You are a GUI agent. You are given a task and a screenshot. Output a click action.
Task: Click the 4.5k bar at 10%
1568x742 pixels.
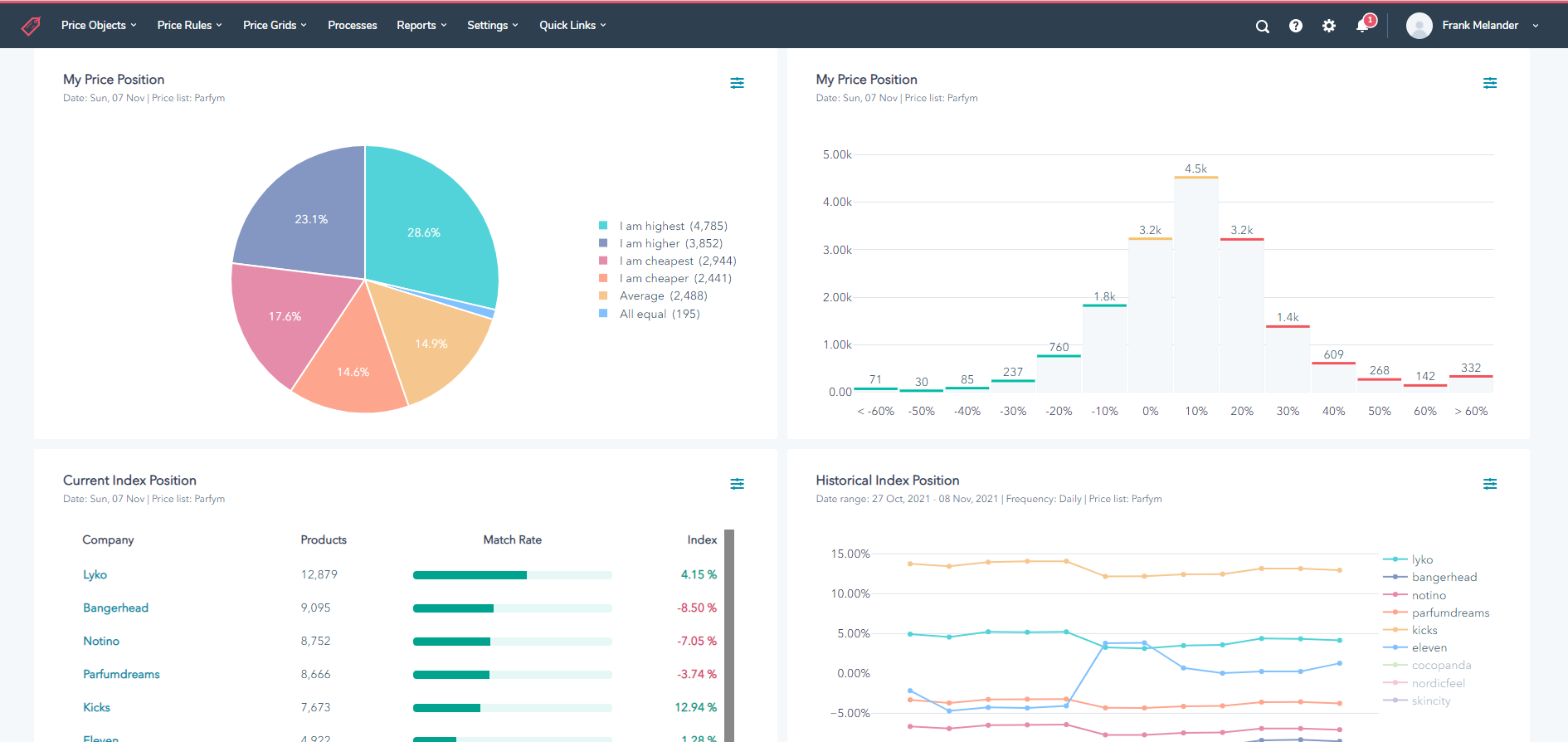(x=1196, y=285)
